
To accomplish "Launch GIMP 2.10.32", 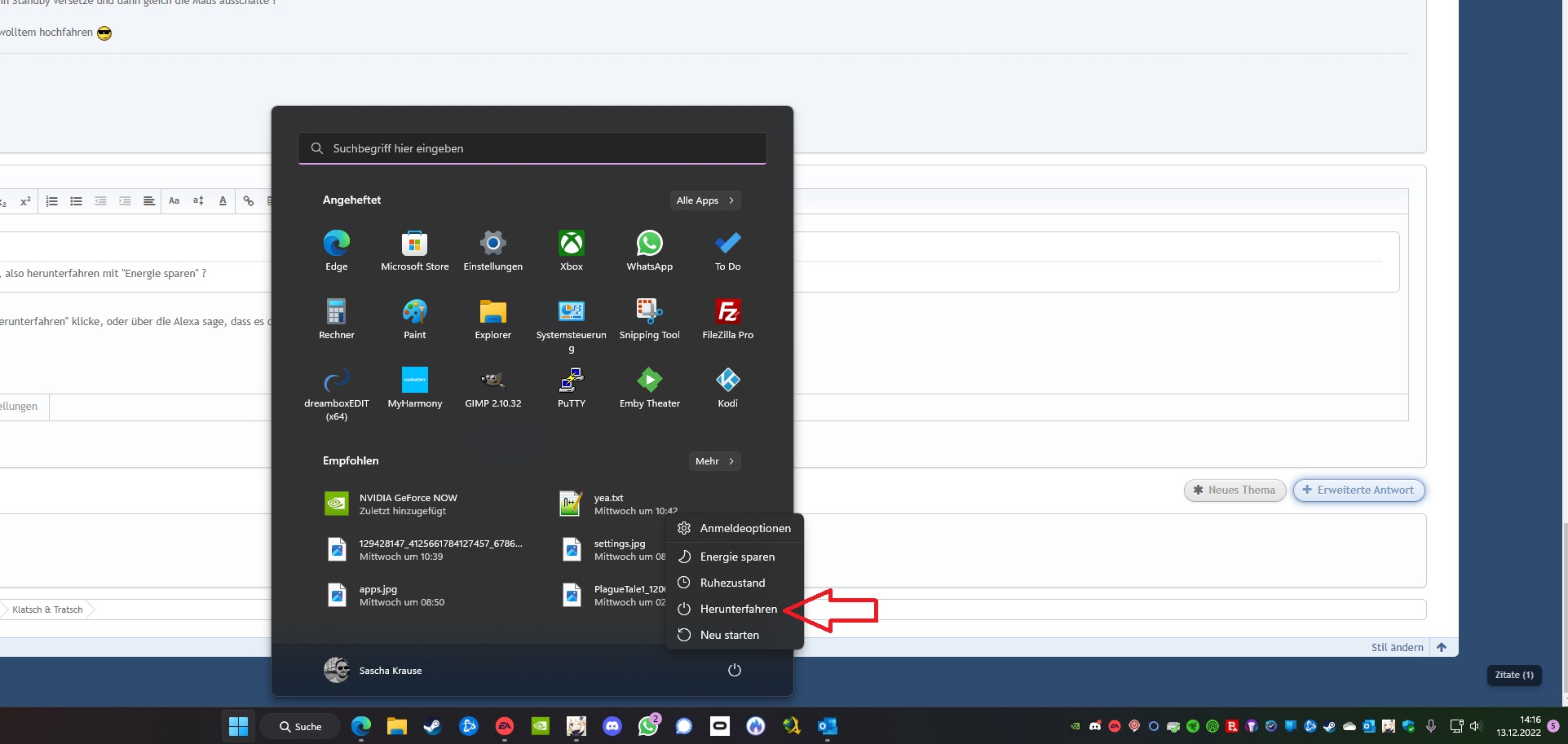I will tap(492, 387).
